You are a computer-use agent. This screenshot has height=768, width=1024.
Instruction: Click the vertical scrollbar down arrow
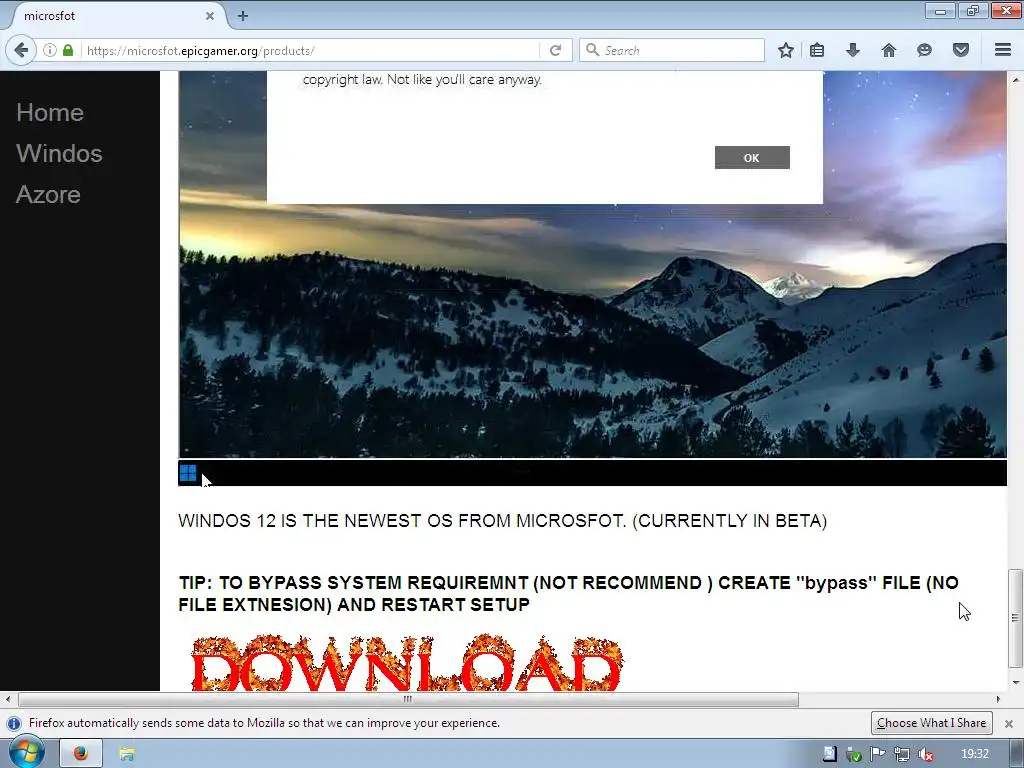[x=1015, y=683]
